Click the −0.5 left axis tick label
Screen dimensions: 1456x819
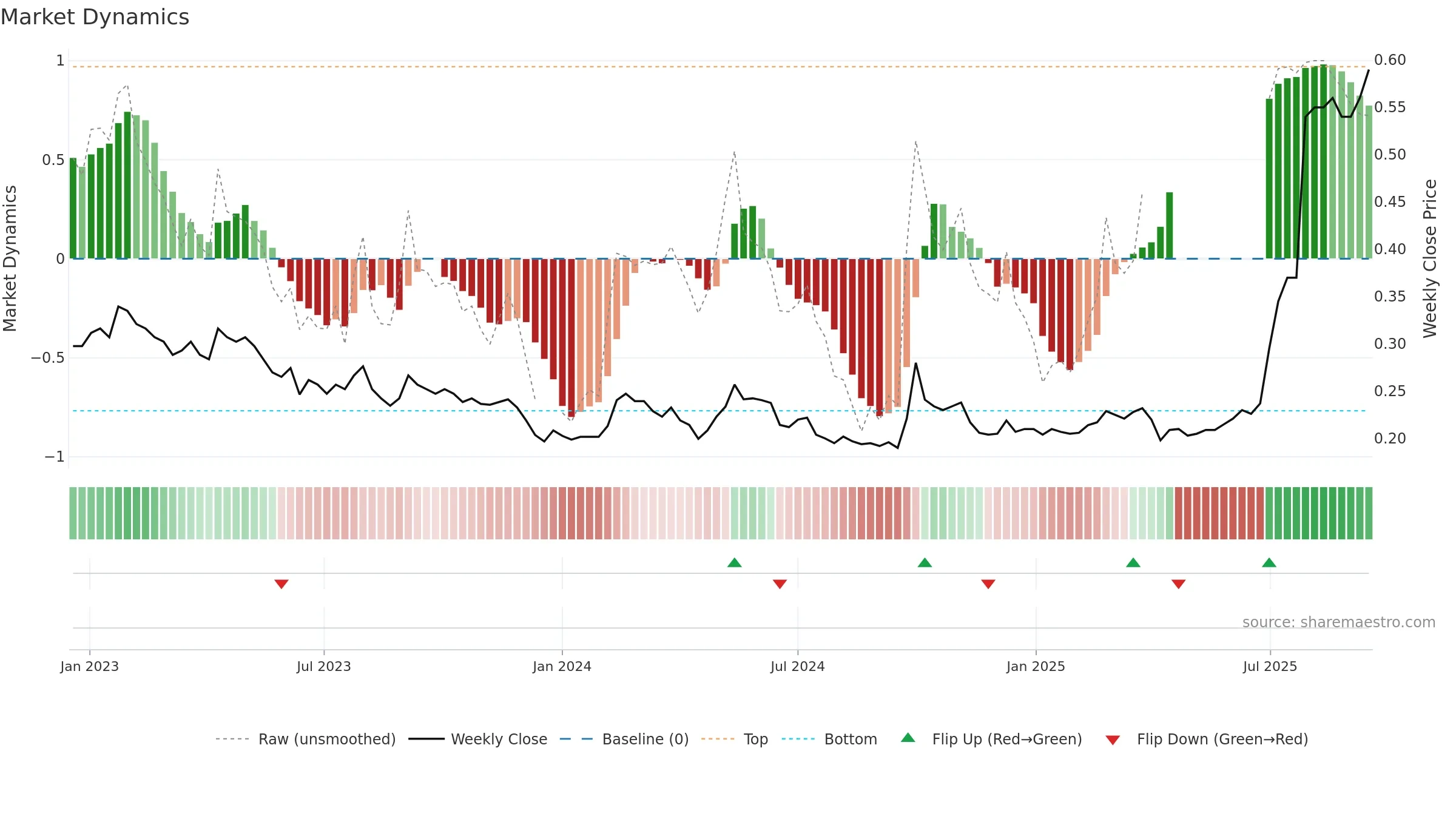tap(47, 357)
